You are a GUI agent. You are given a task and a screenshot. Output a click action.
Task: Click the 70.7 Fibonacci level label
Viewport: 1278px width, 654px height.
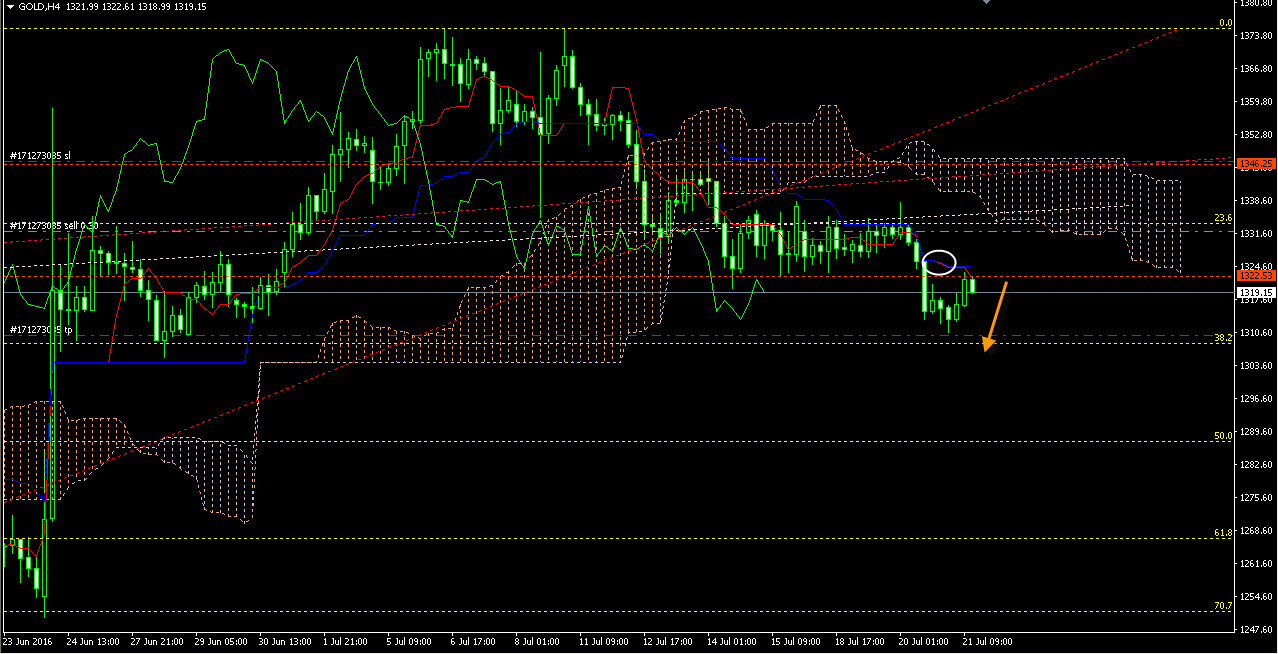pyautogui.click(x=1223, y=606)
